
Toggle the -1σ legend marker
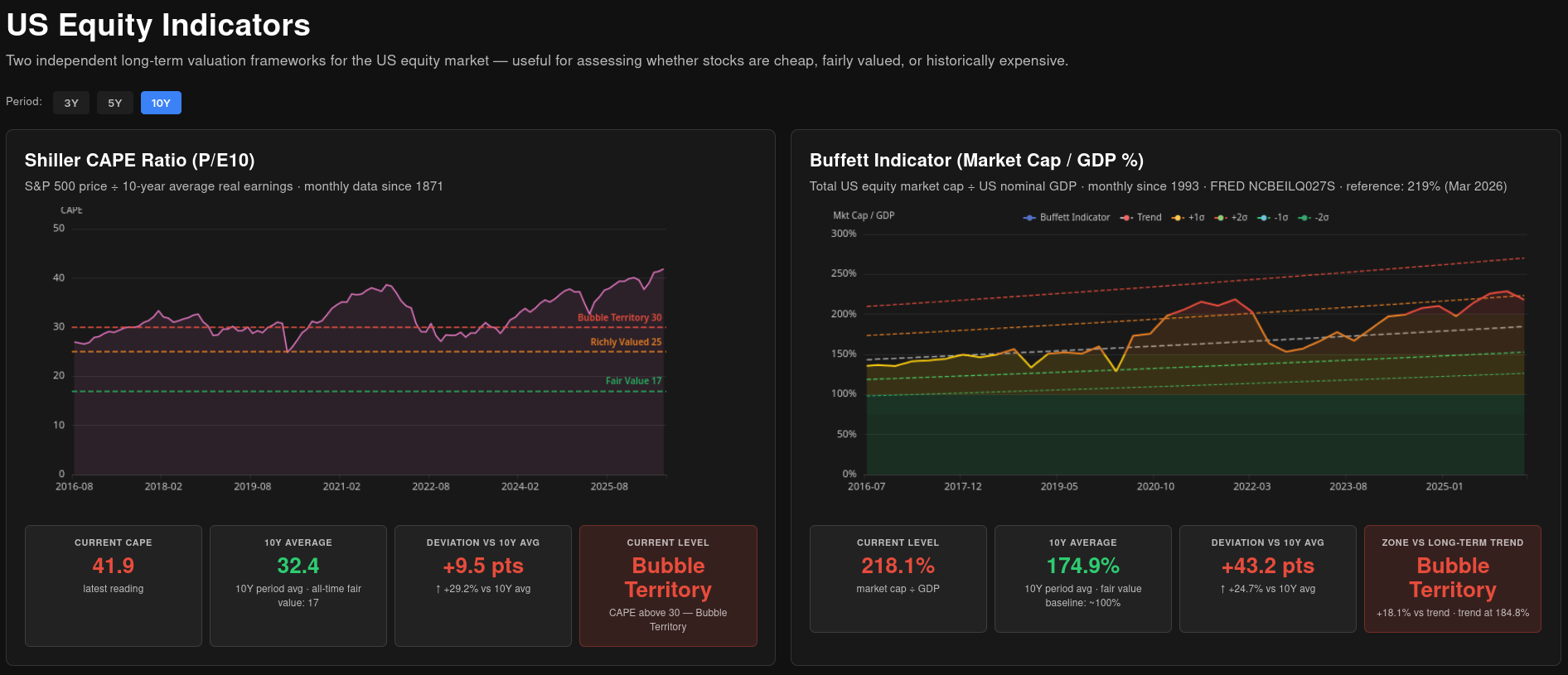pyautogui.click(x=1274, y=218)
